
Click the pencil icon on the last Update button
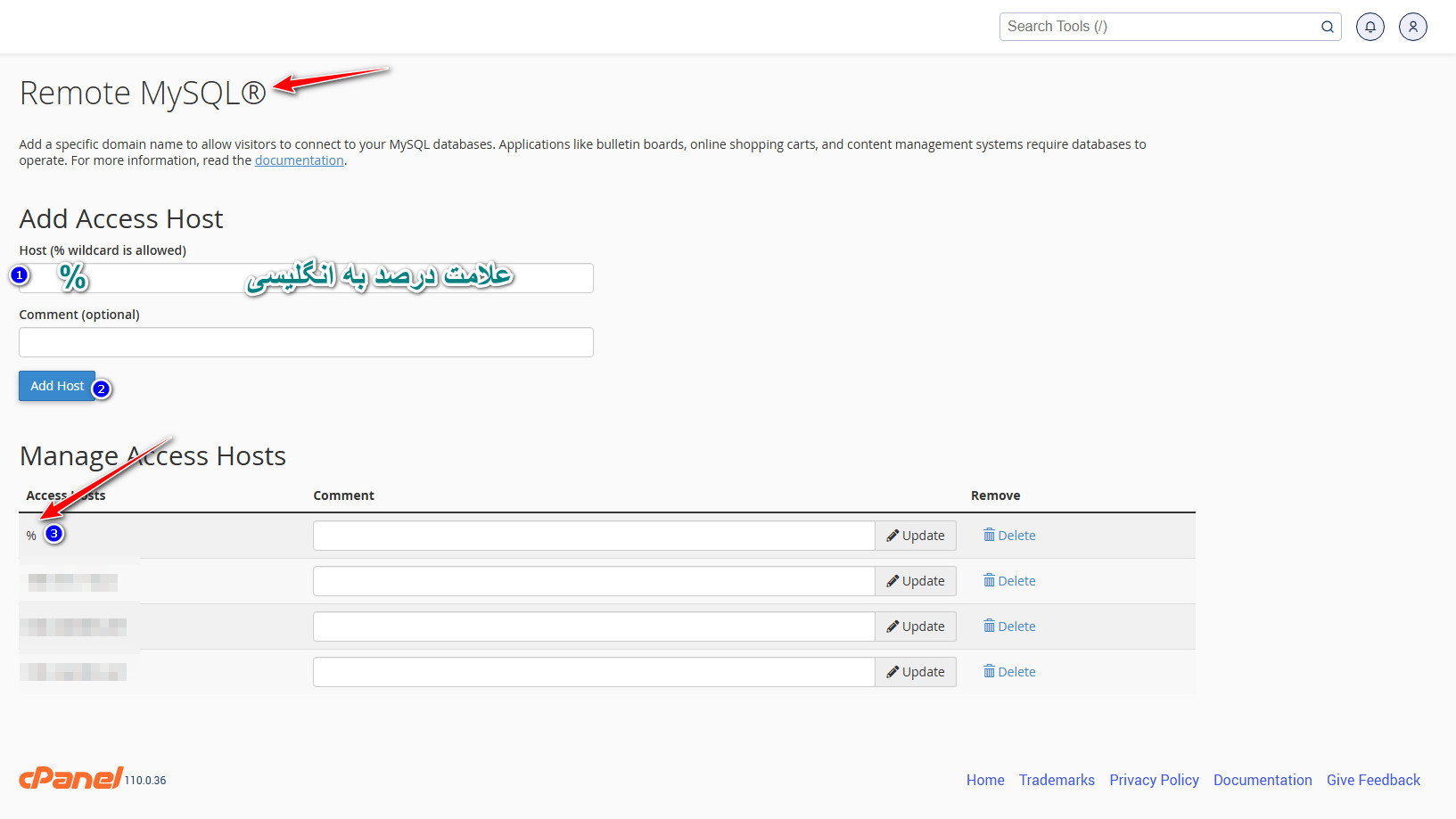[x=893, y=671]
